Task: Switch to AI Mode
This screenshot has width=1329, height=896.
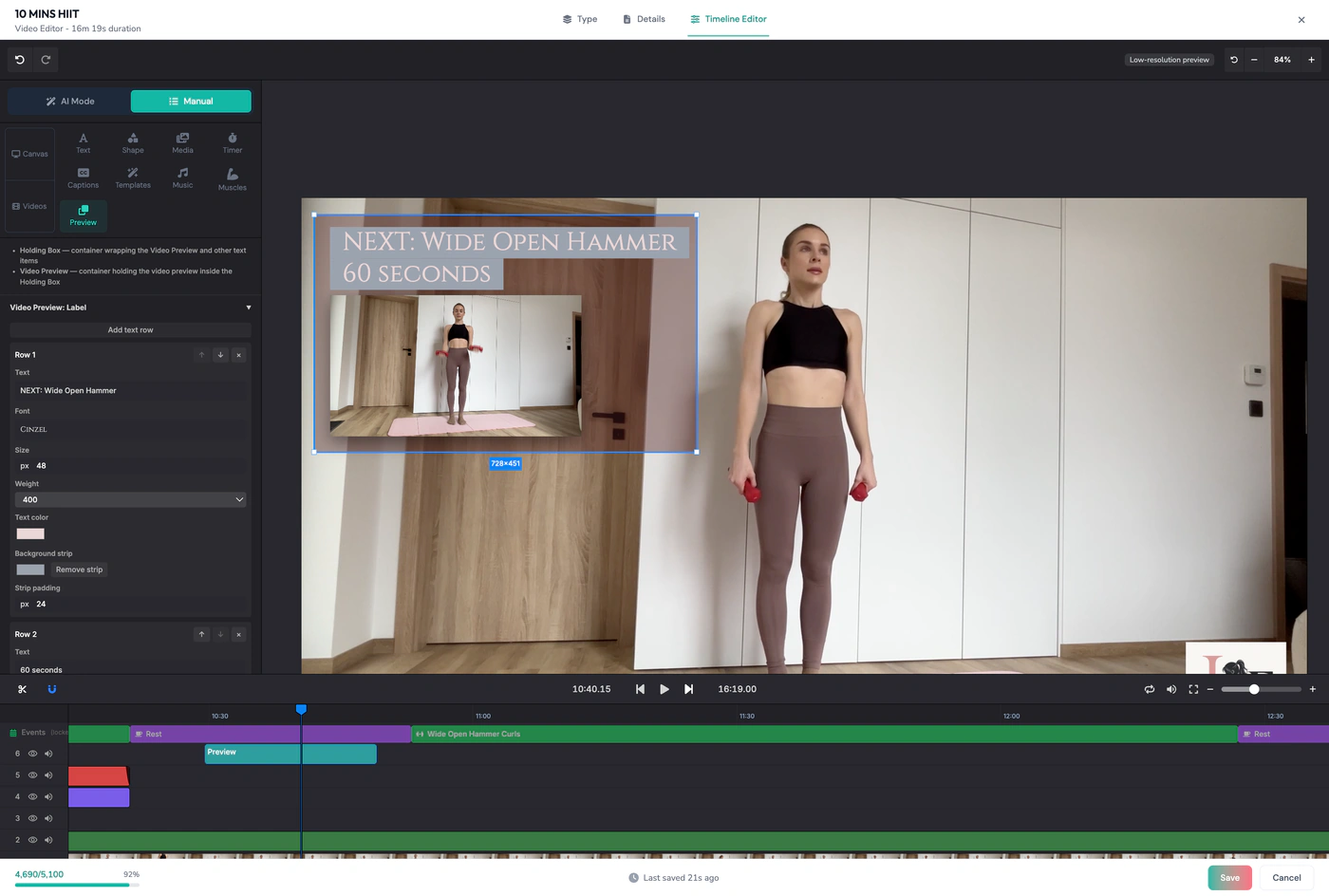Action: point(69,102)
